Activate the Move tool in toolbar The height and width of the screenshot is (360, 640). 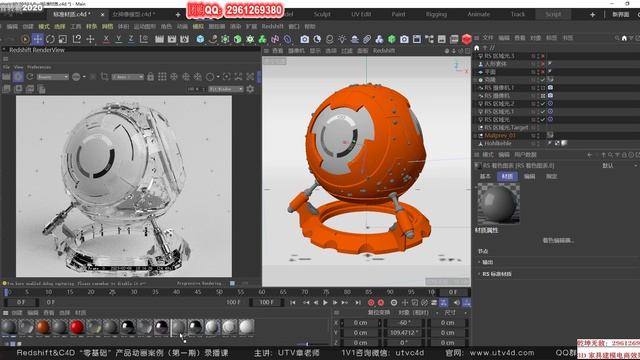pos(38,39)
